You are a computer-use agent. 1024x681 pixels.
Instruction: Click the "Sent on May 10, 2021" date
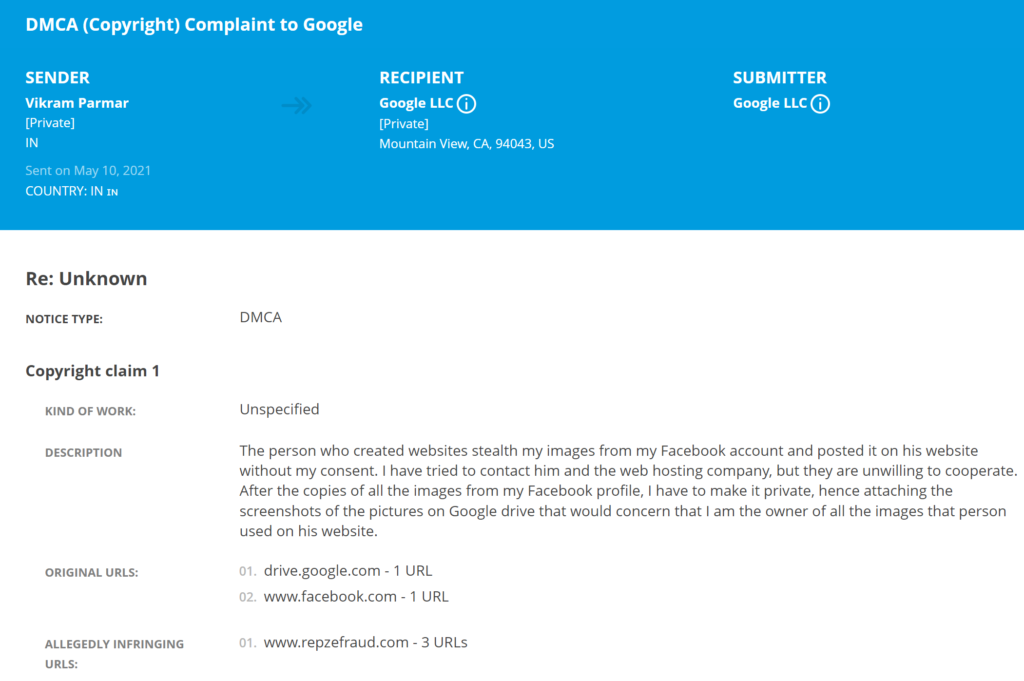click(x=88, y=171)
